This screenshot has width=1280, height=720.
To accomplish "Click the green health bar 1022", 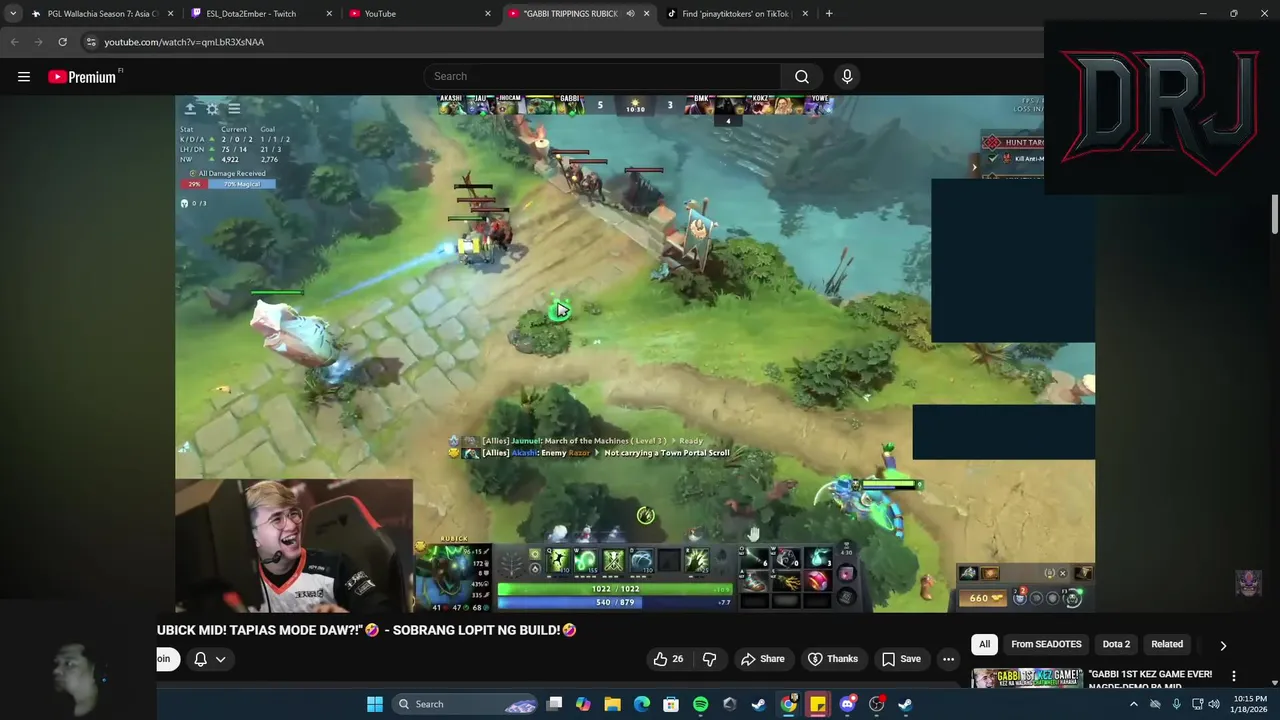I will [616, 589].
